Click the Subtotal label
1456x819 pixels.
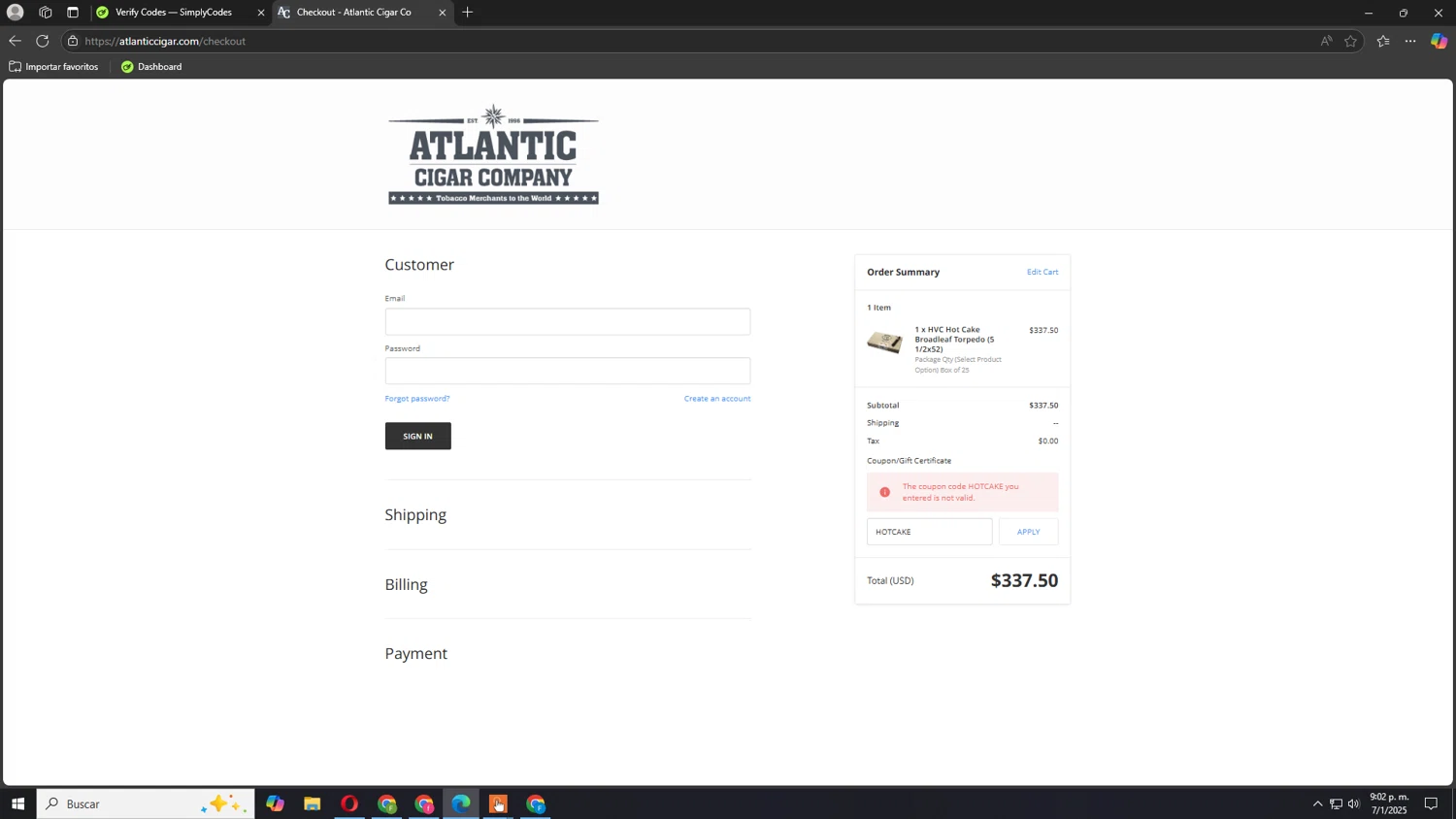pos(882,406)
